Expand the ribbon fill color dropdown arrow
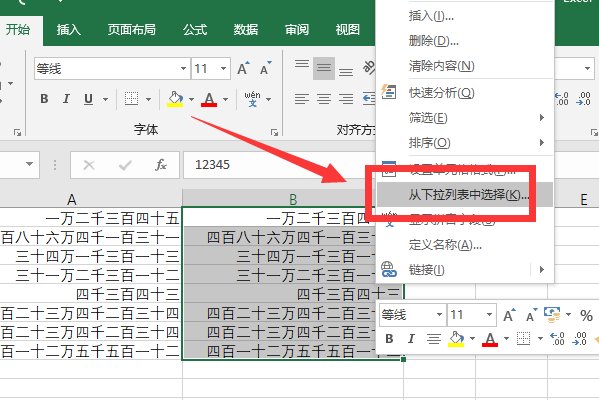This screenshot has height=400, width=599. 191,99
